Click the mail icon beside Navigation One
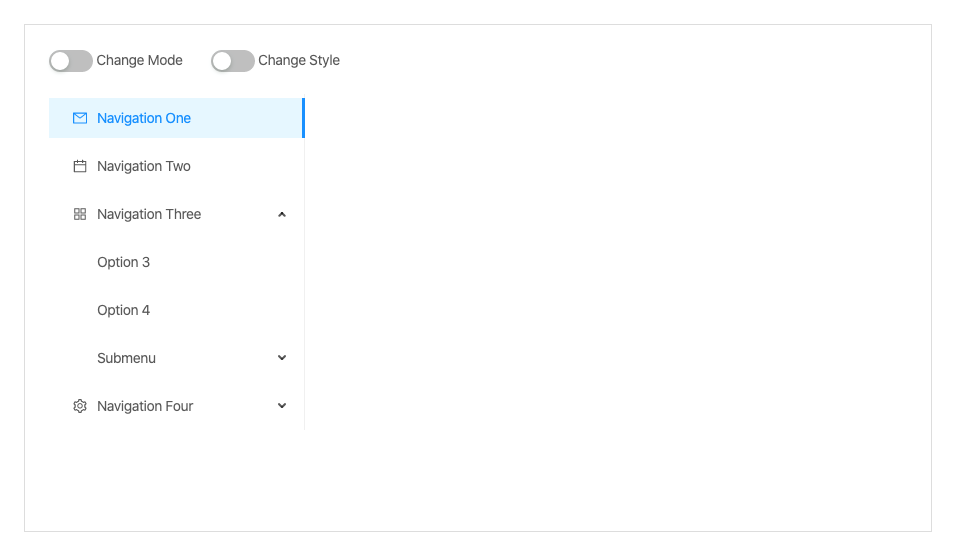This screenshot has height=556, width=956. (80, 118)
